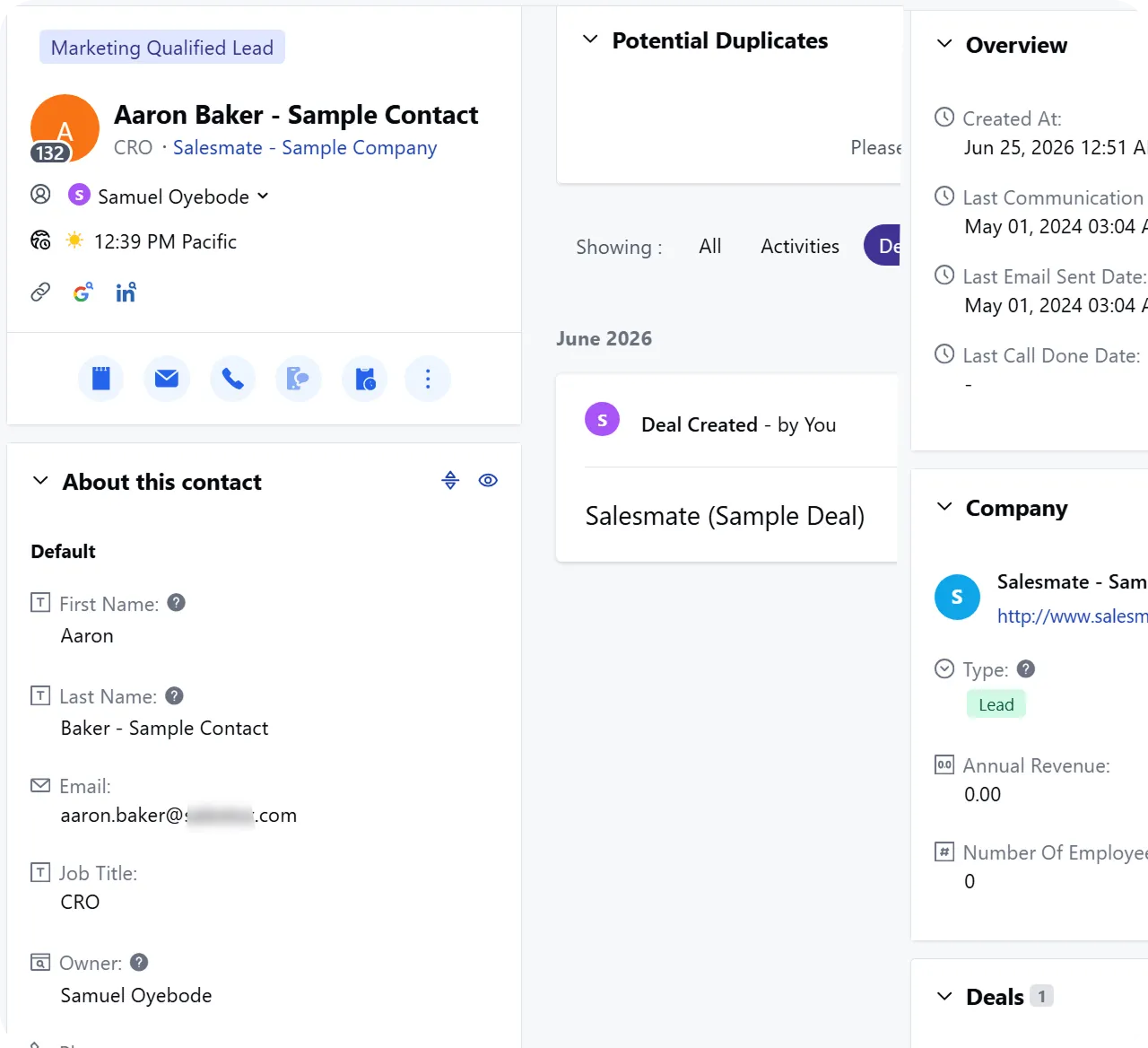
Task: Collapse the Deals panel
Action: point(944,996)
